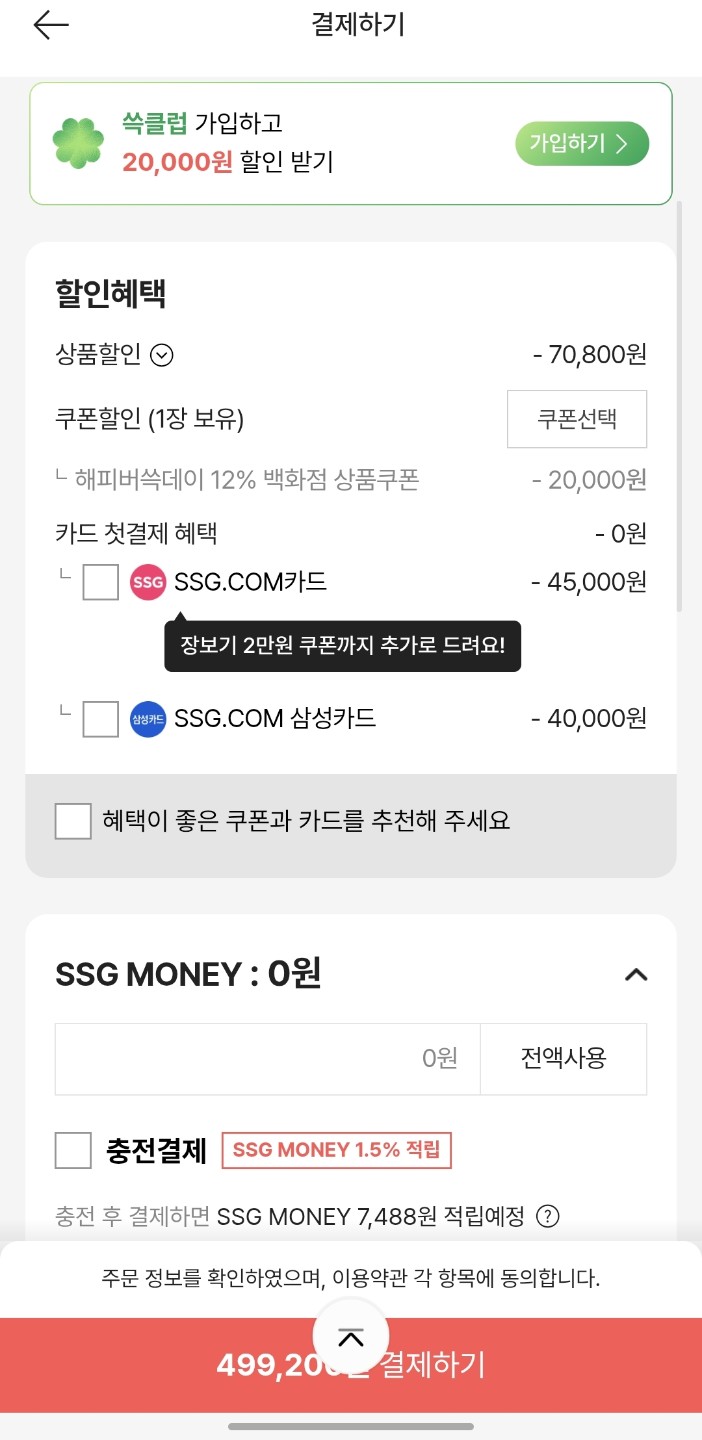702x1440 pixels.
Task: Enable coupon and card recommendation checkbox
Action: (73, 821)
